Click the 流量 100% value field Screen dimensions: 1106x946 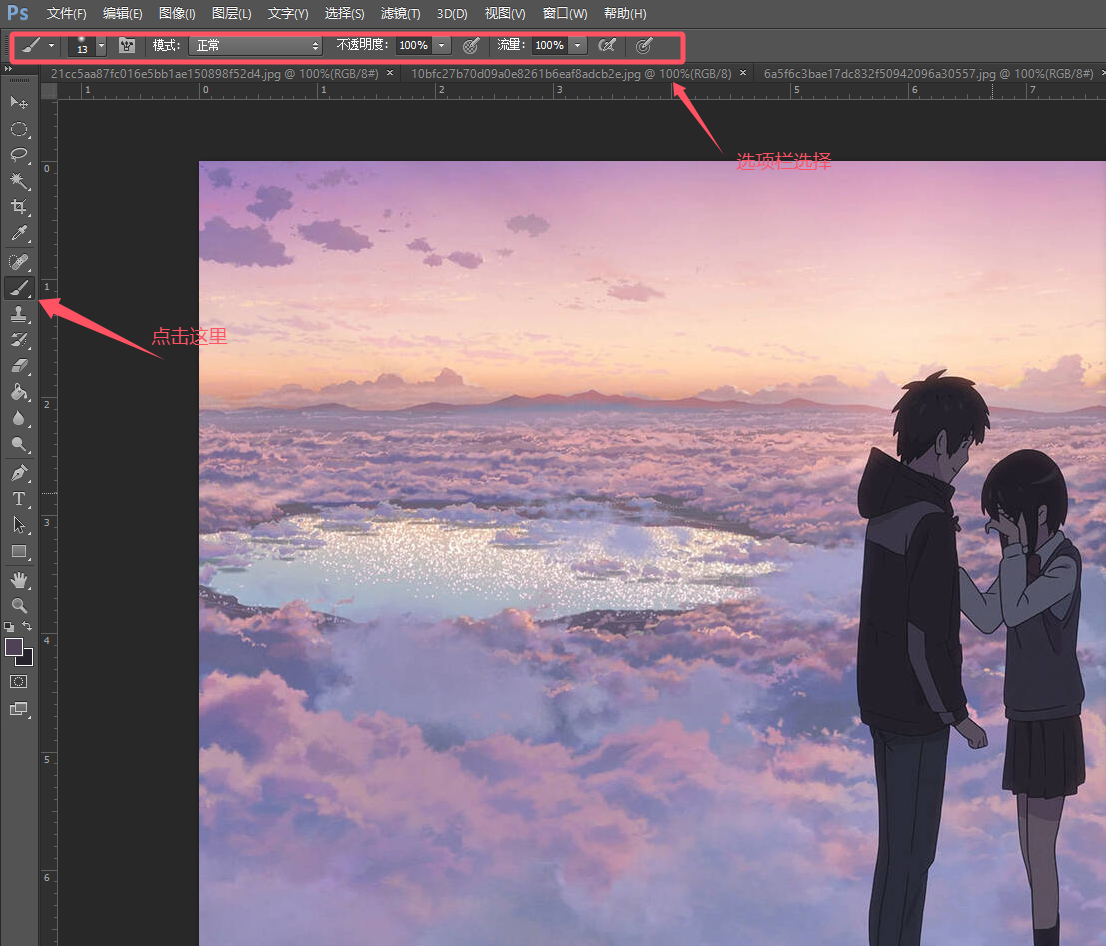point(549,46)
